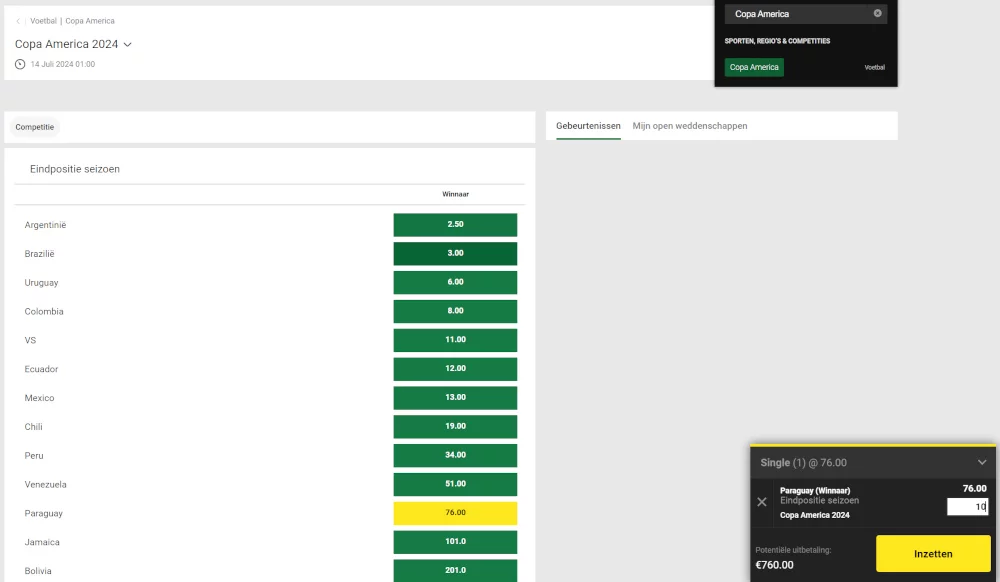Screen dimensions: 1000x582
Task: Click Paraguay (Winnaar) in the betslip
Action: tap(815, 491)
